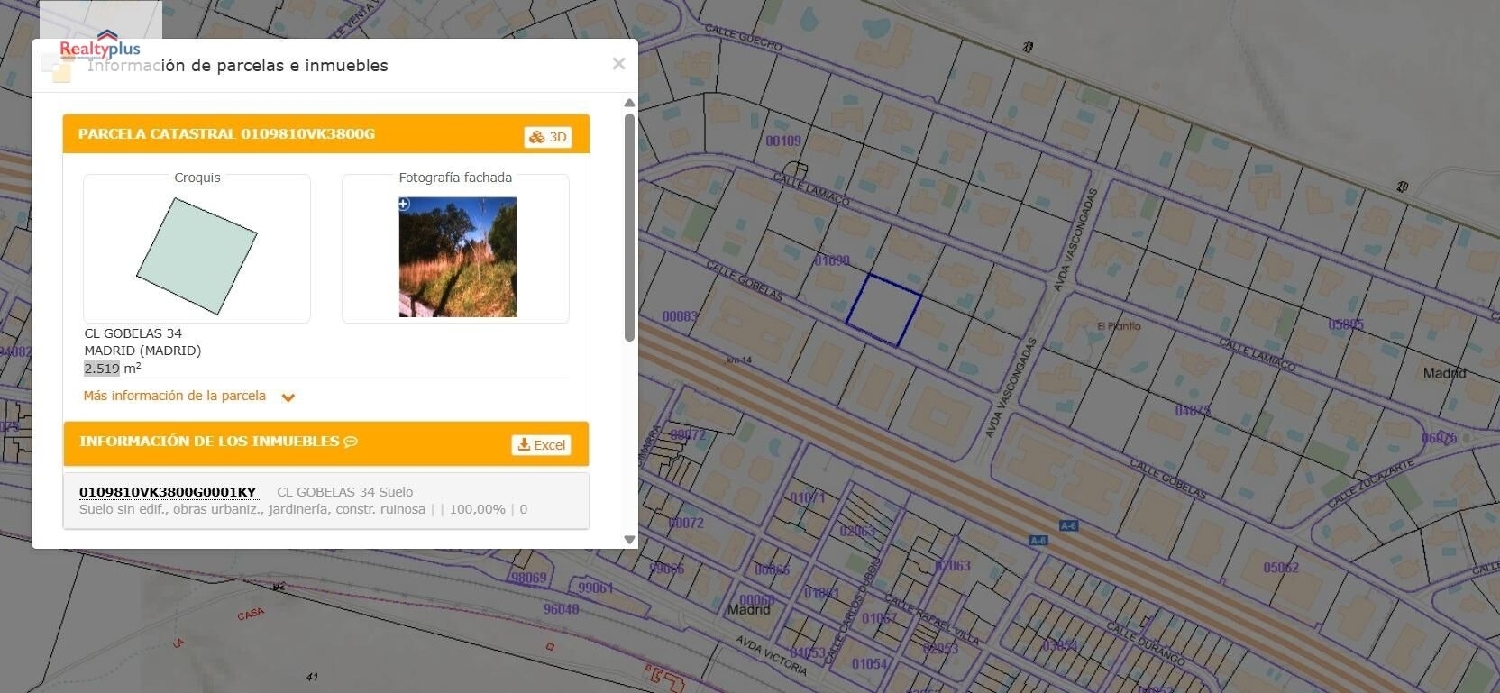
Task: Close the parcel information dialog
Action: (619, 64)
